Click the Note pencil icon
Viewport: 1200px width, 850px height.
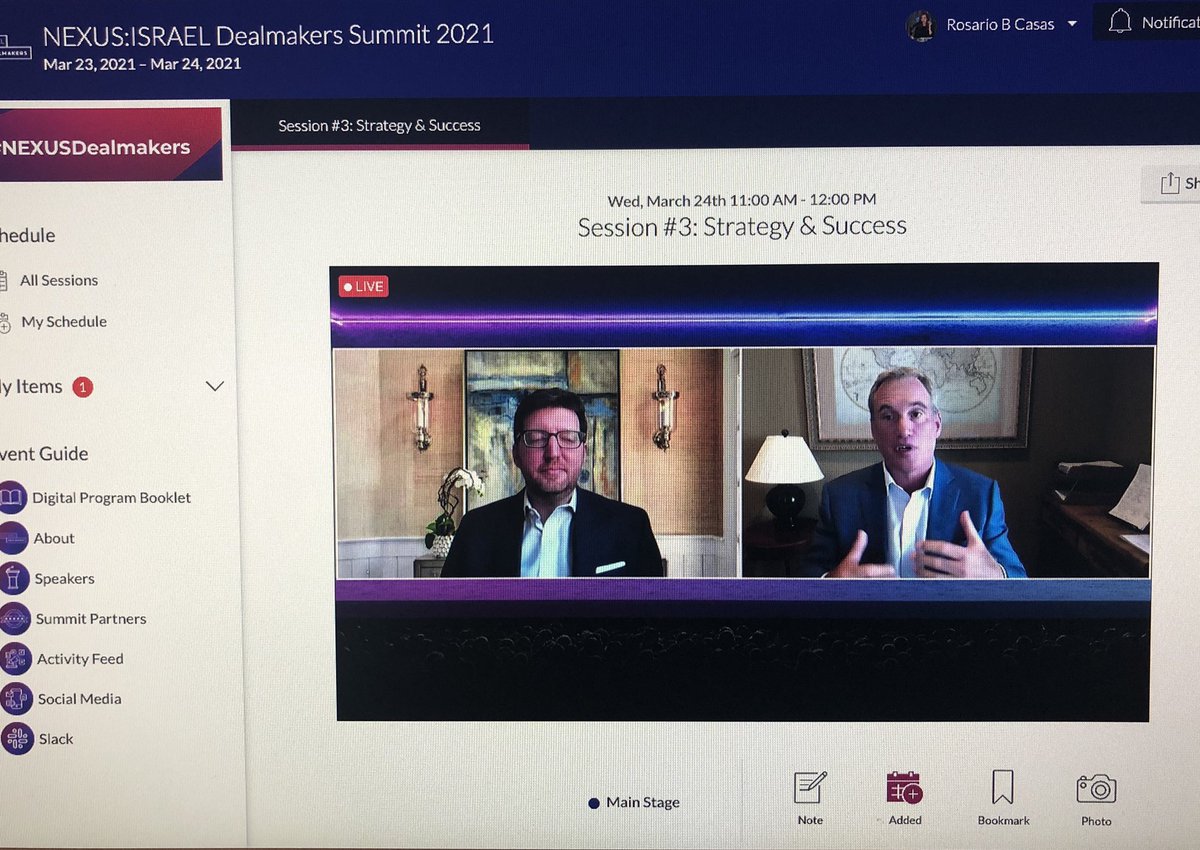(x=810, y=788)
